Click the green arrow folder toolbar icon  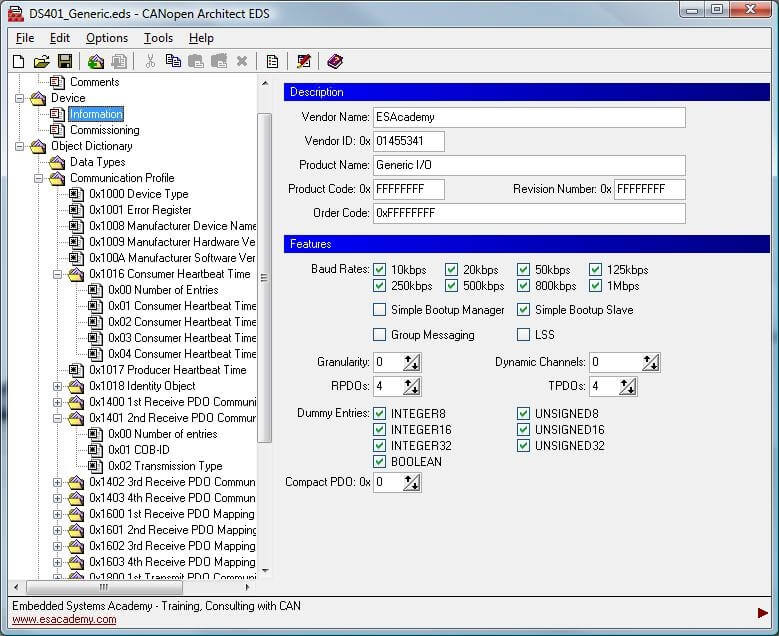pos(96,62)
